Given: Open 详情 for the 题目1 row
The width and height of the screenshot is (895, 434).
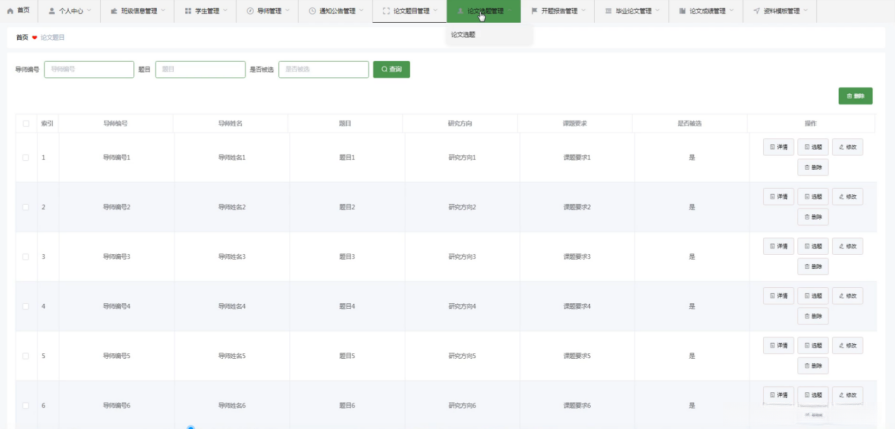Looking at the screenshot, I should (779, 147).
